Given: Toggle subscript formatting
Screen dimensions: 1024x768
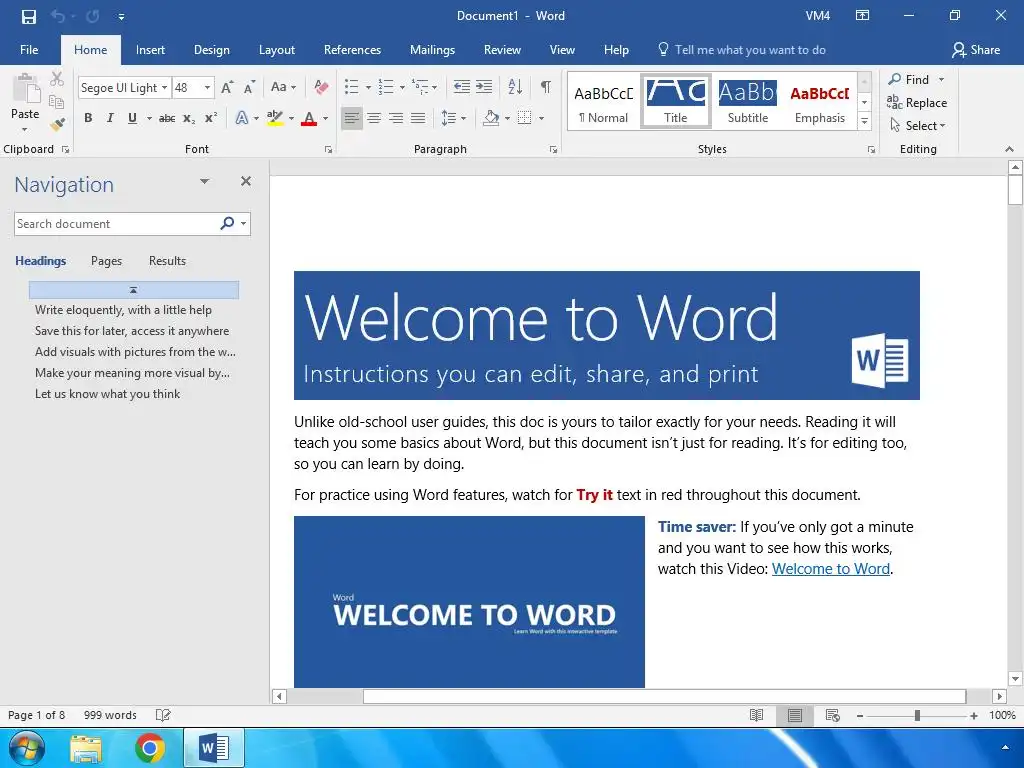Looking at the screenshot, I should point(189,118).
